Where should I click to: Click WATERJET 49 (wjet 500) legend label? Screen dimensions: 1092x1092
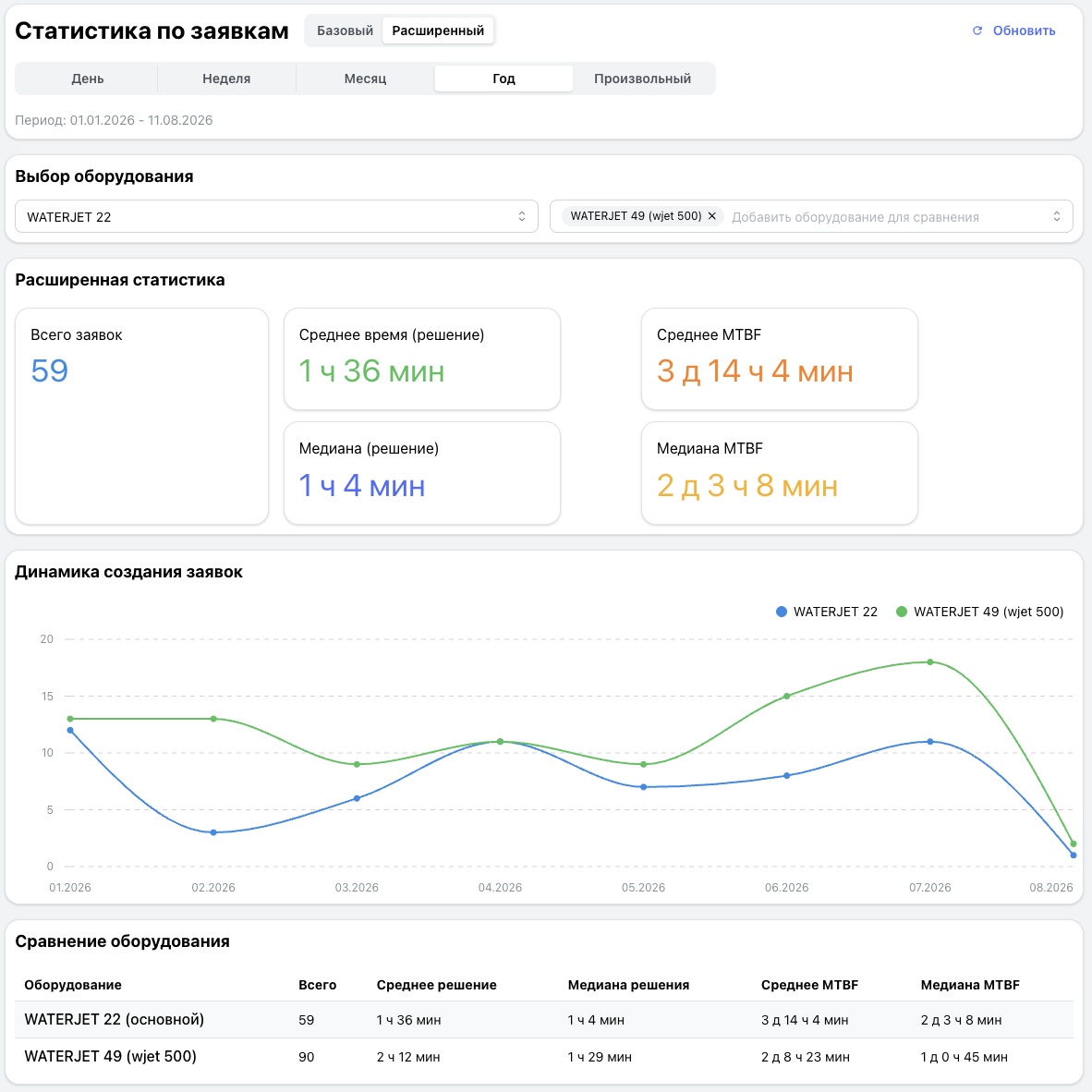[989, 612]
